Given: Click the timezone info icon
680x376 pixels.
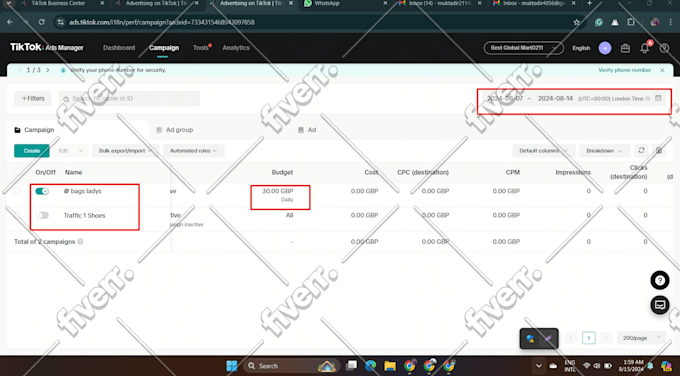Looking at the screenshot, I should click(x=647, y=99).
